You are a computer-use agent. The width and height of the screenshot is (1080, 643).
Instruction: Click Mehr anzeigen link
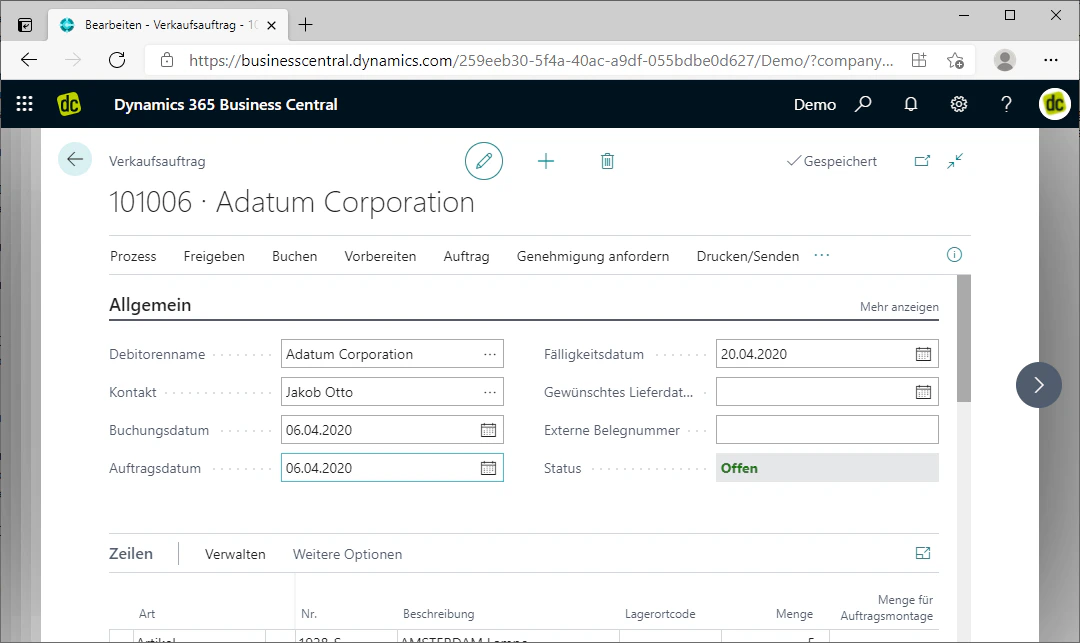point(899,306)
